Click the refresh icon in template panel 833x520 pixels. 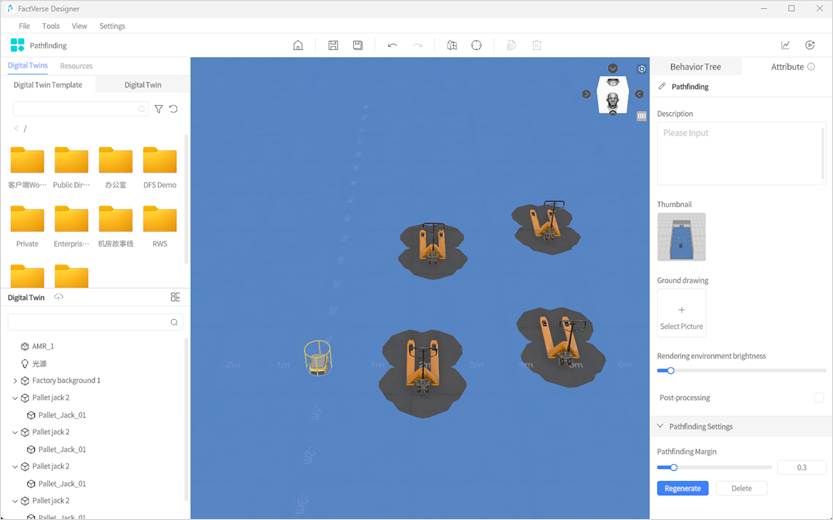[x=173, y=109]
